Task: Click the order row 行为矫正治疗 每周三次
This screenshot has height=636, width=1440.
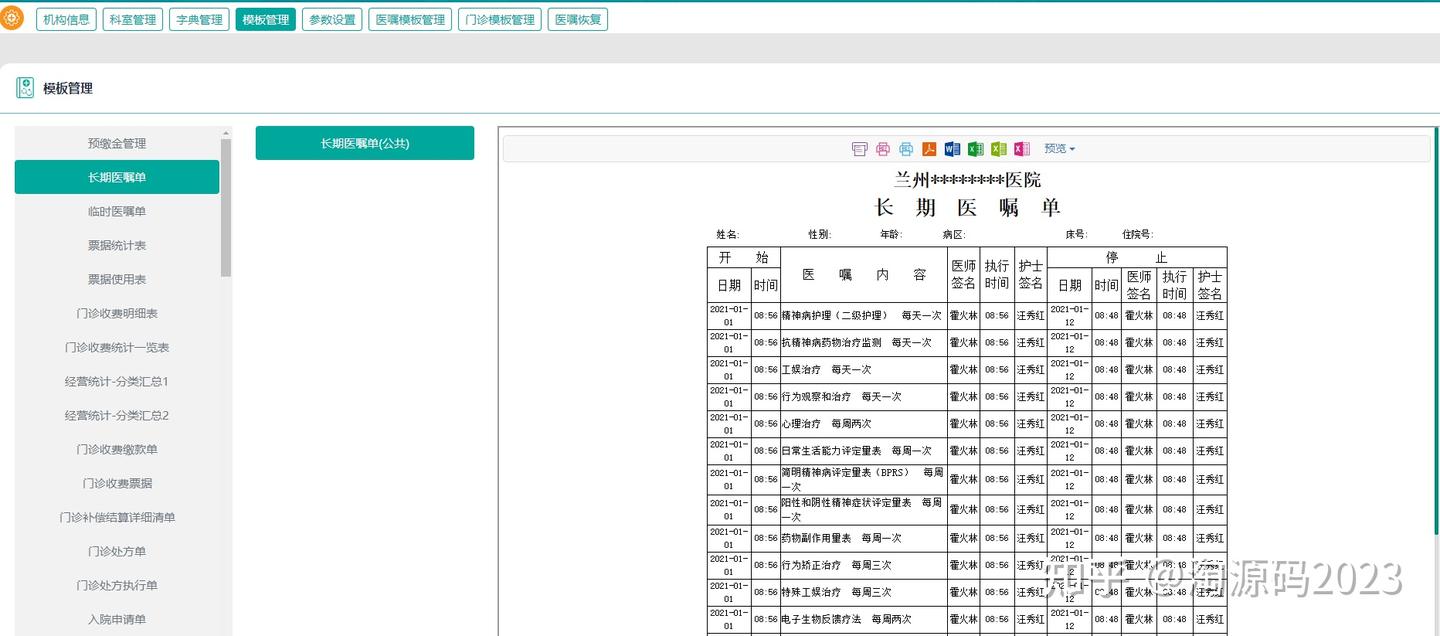Action: pyautogui.click(x=863, y=565)
